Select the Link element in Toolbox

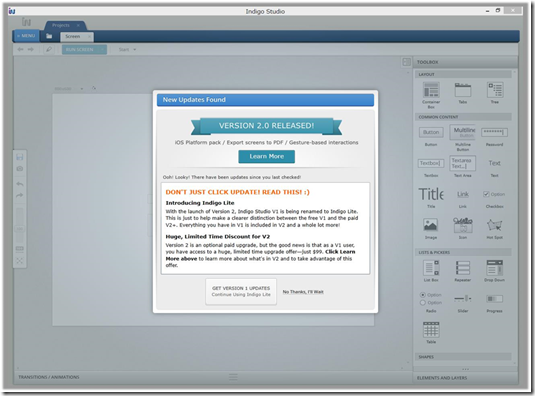click(463, 199)
